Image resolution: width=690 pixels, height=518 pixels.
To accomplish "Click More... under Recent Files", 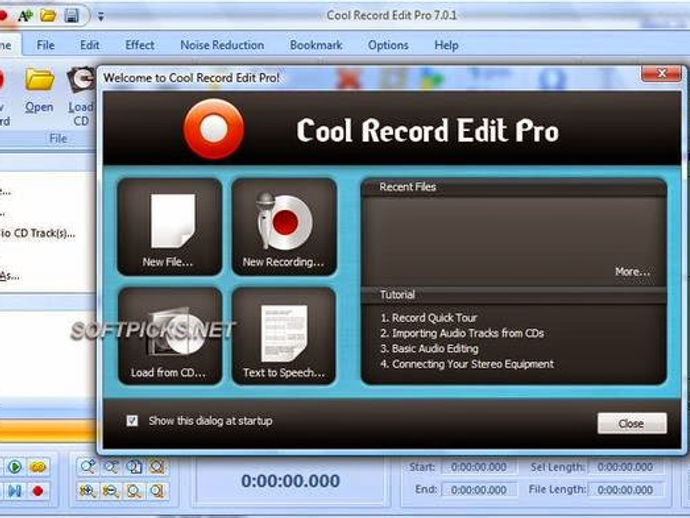I will 632,272.
